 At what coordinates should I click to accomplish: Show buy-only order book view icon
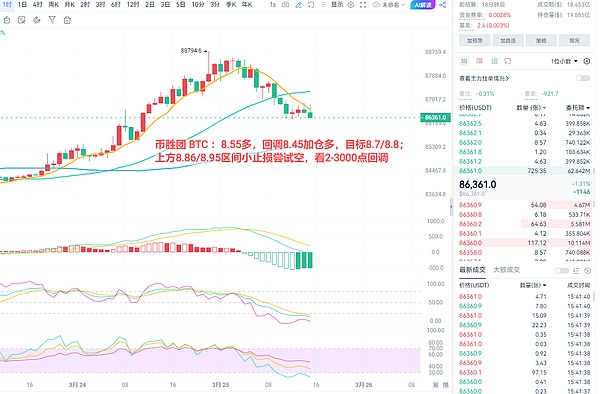point(494,61)
